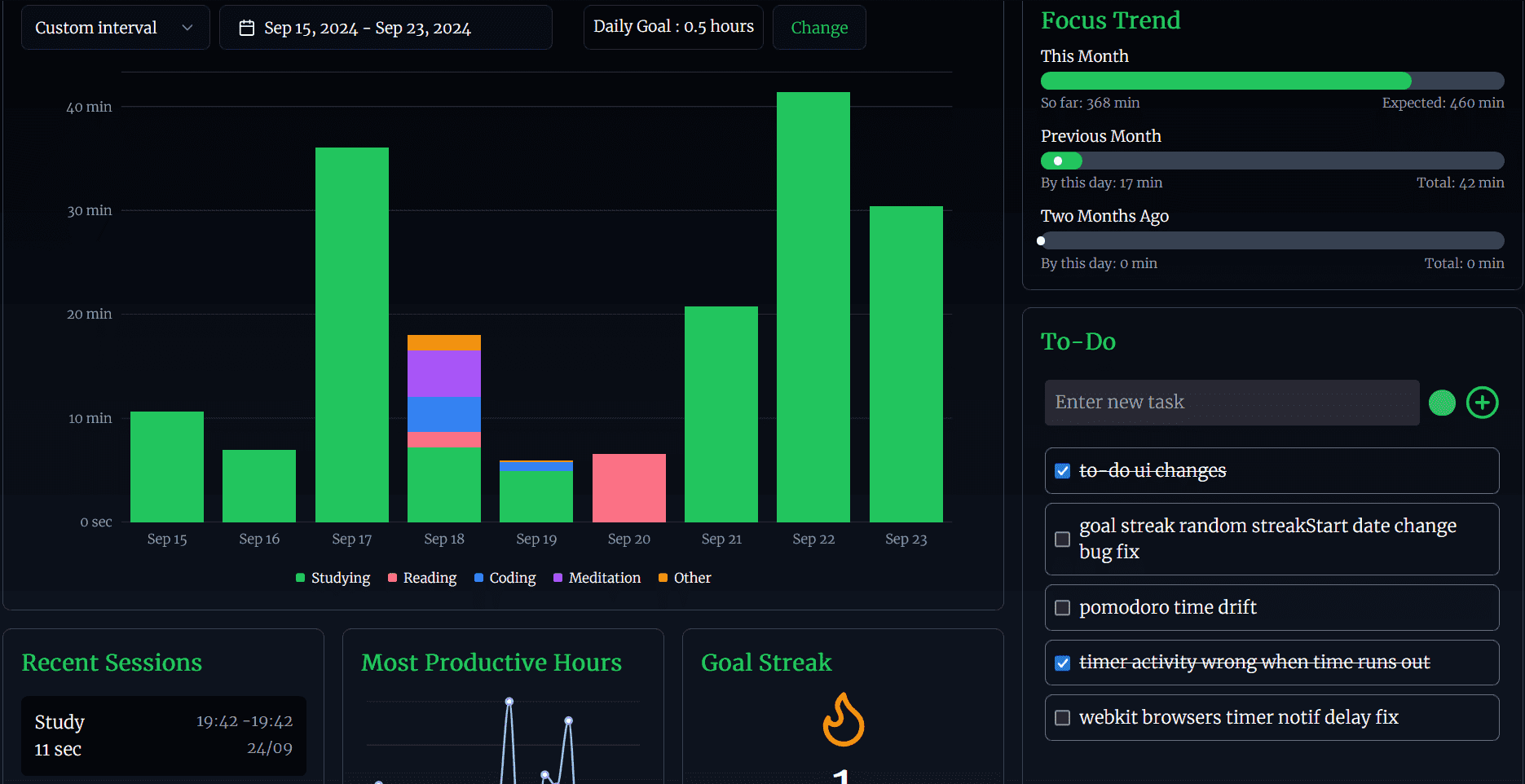The image size is (1525, 784).
Task: Click the Sep 19 axis label
Action: point(536,539)
